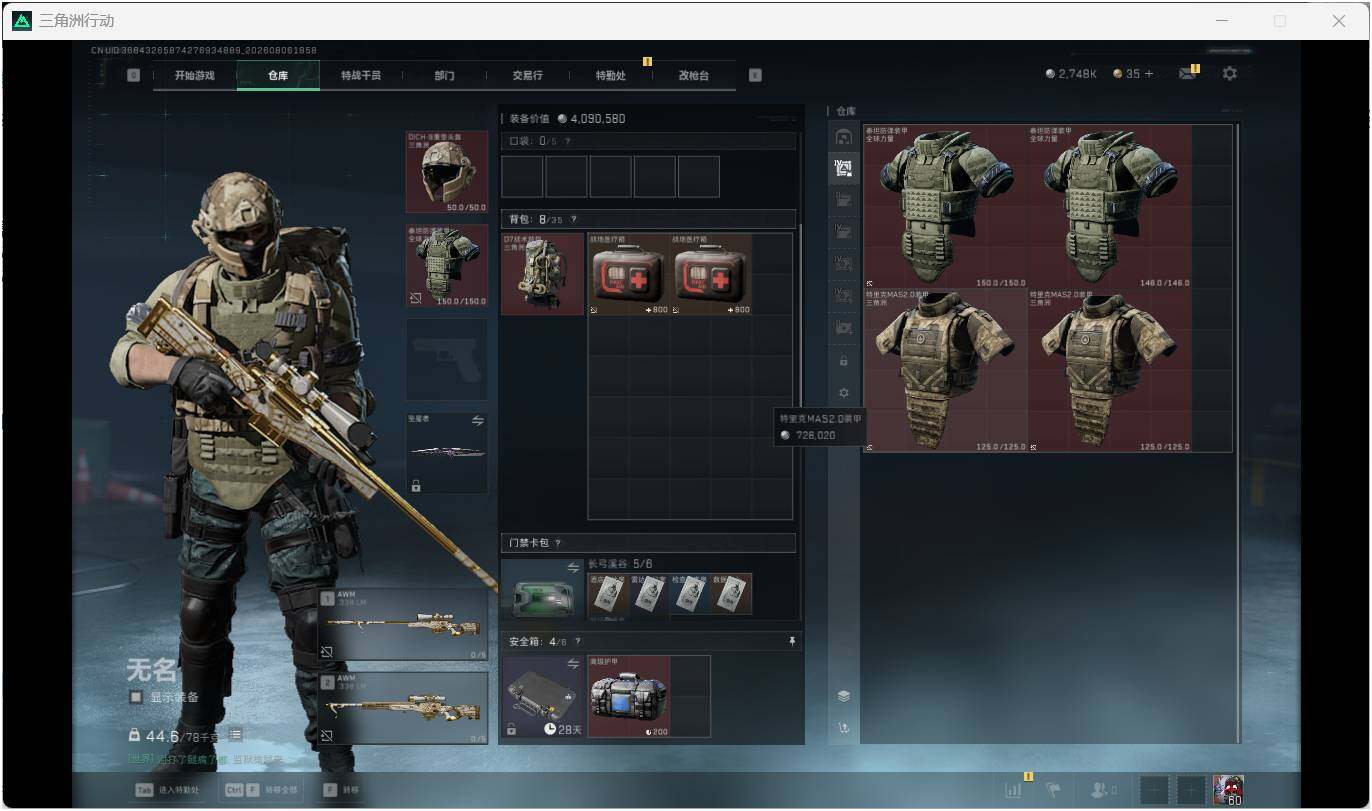Image resolution: width=1372 pixels, height=811 pixels.
Task: Toggle the 显示装备 checkbox
Action: [x=135, y=697]
